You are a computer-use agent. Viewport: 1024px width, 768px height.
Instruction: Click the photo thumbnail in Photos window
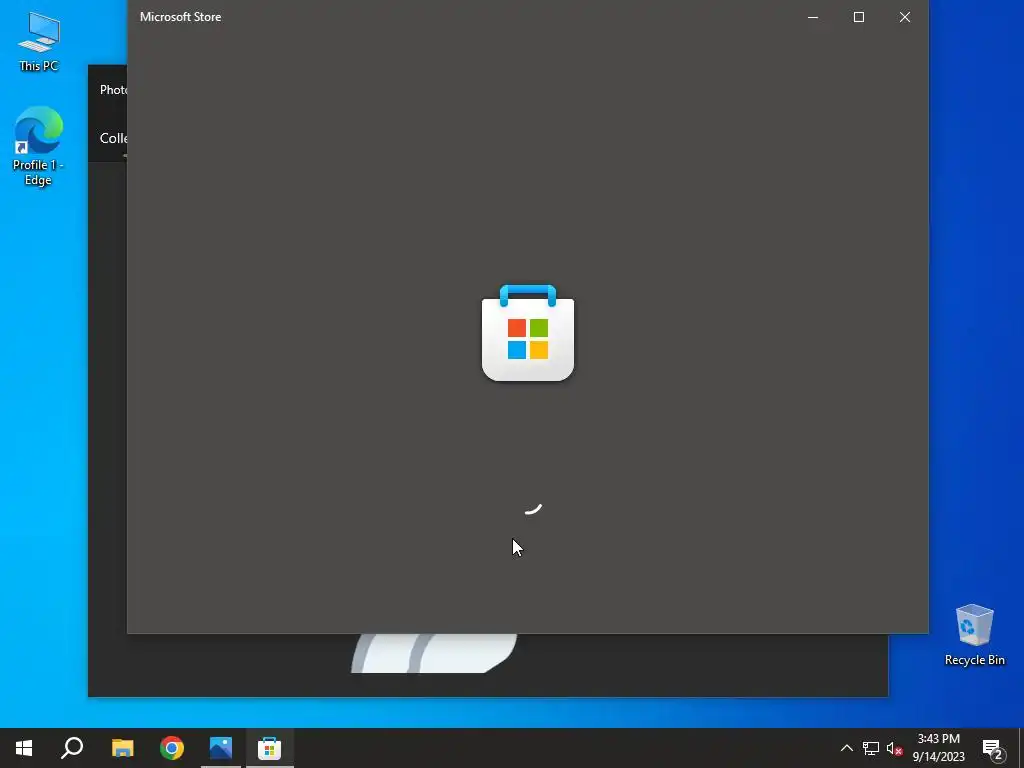[434, 653]
